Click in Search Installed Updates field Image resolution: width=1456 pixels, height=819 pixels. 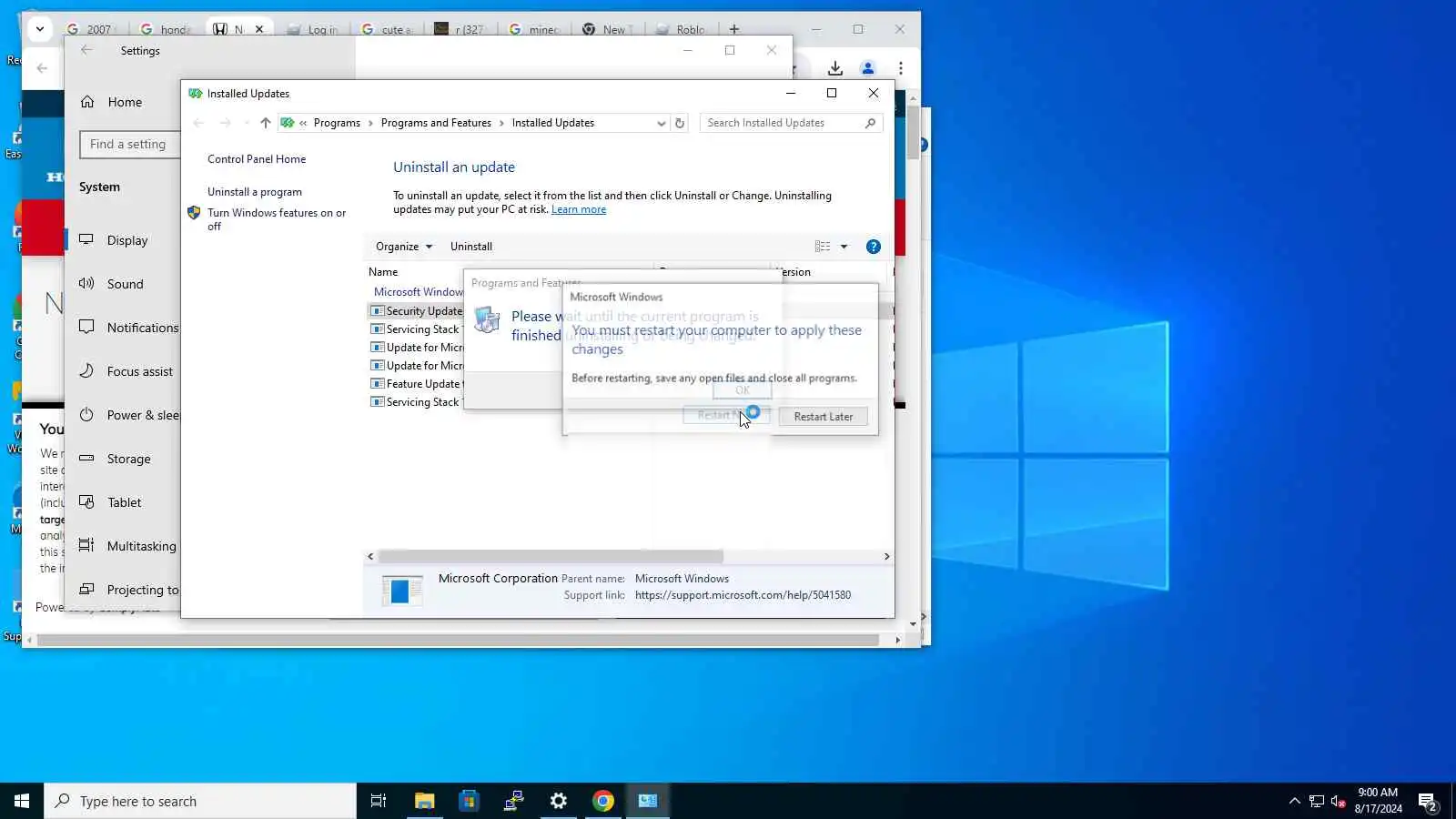point(790,123)
